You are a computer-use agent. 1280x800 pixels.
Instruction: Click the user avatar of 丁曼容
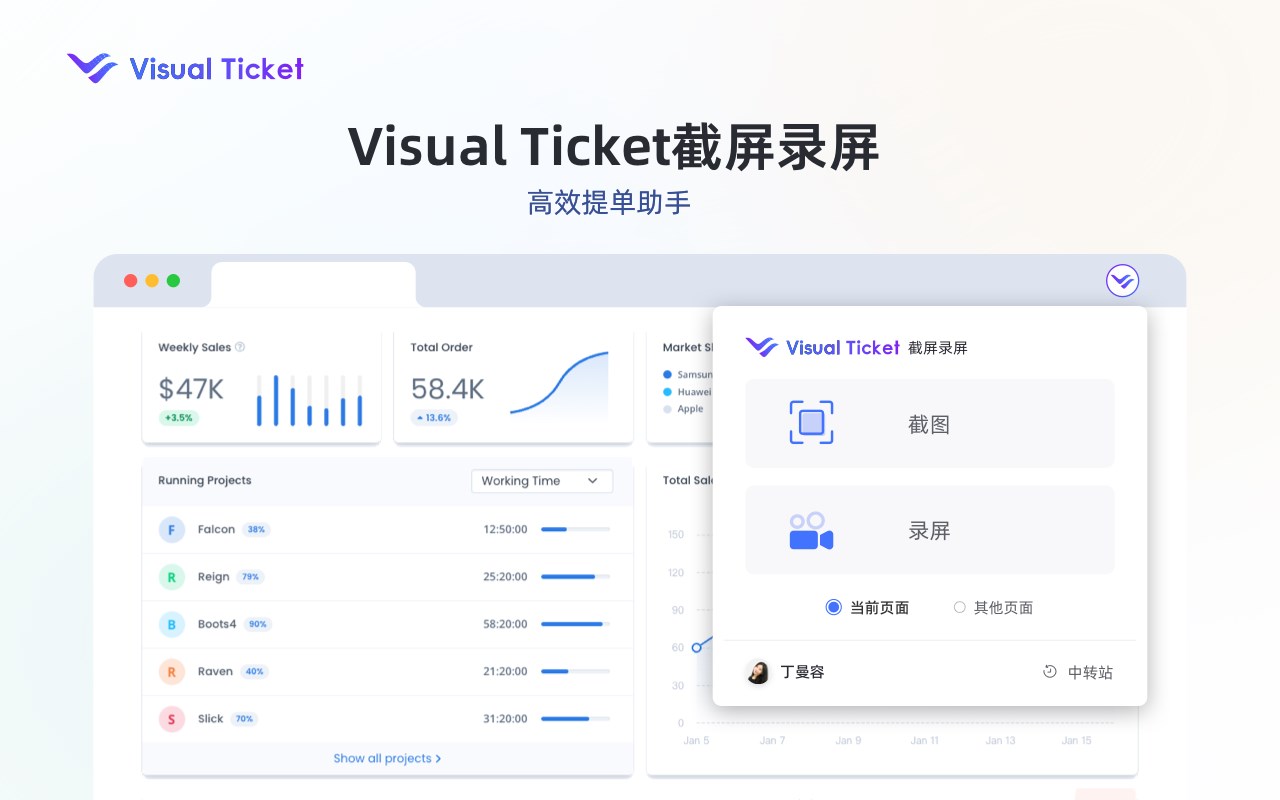tap(758, 672)
